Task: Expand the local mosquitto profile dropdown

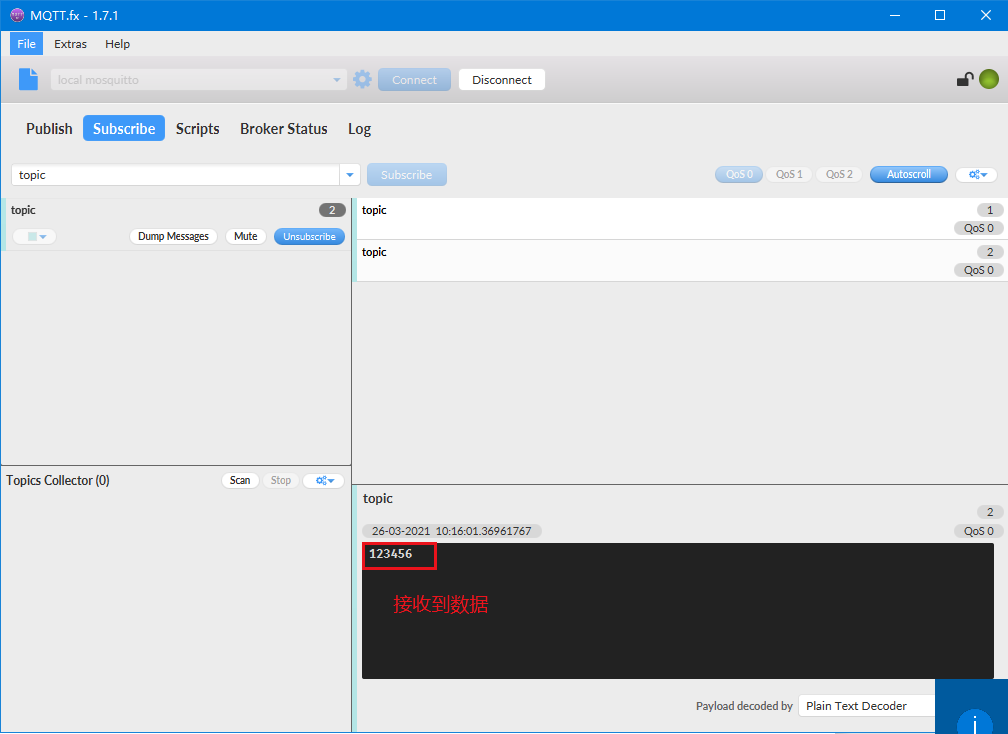Action: coord(337,80)
